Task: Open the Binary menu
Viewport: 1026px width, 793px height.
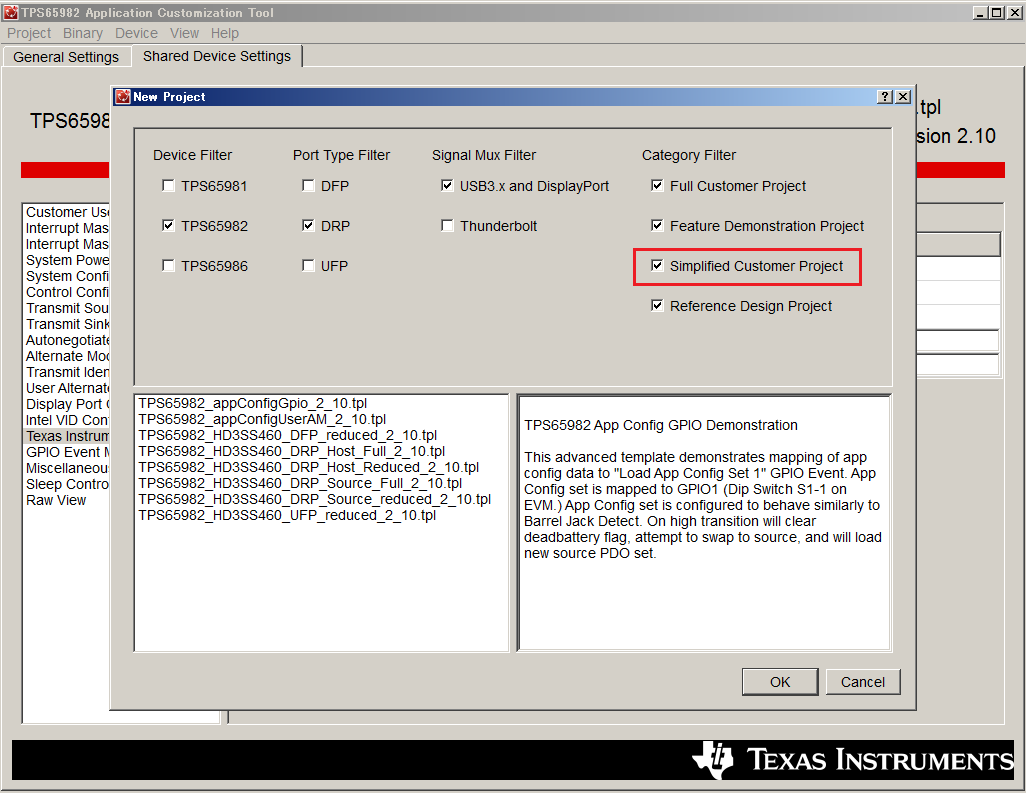Action: tap(82, 33)
